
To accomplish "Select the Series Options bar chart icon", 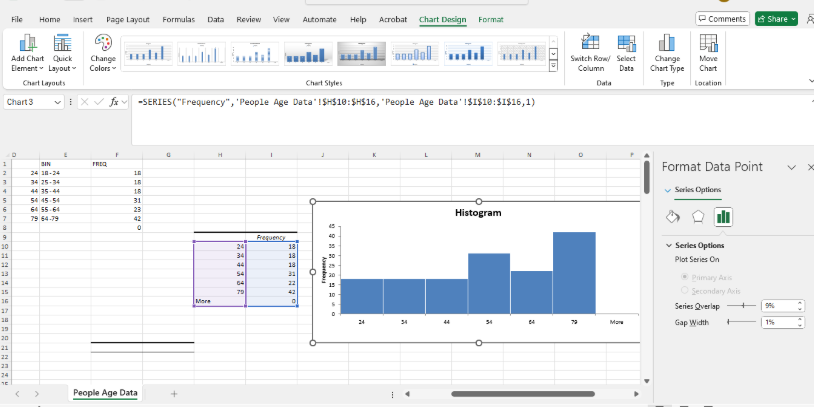I will [x=722, y=216].
